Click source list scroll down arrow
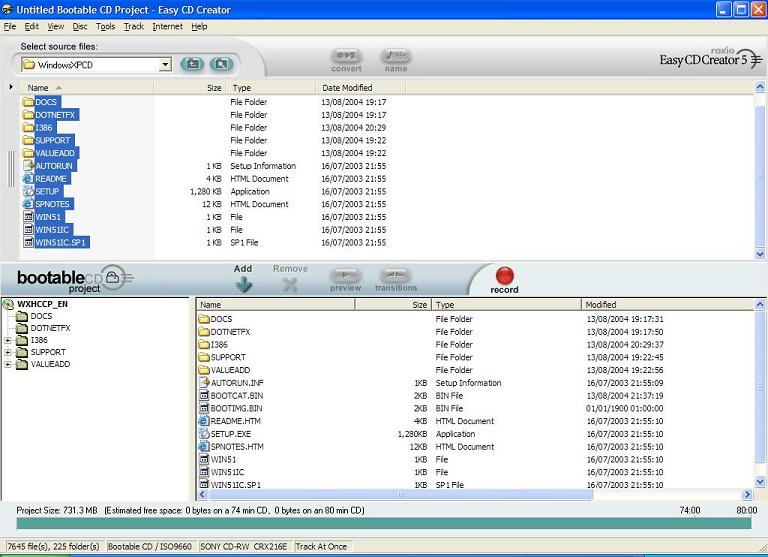The width and height of the screenshot is (768, 557). 760,254
